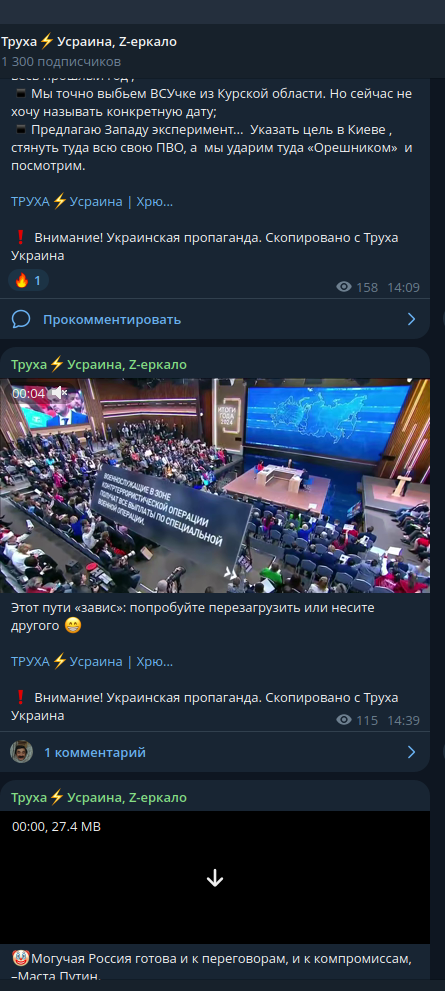Click the eye views icon showing 158

[x=344, y=287]
